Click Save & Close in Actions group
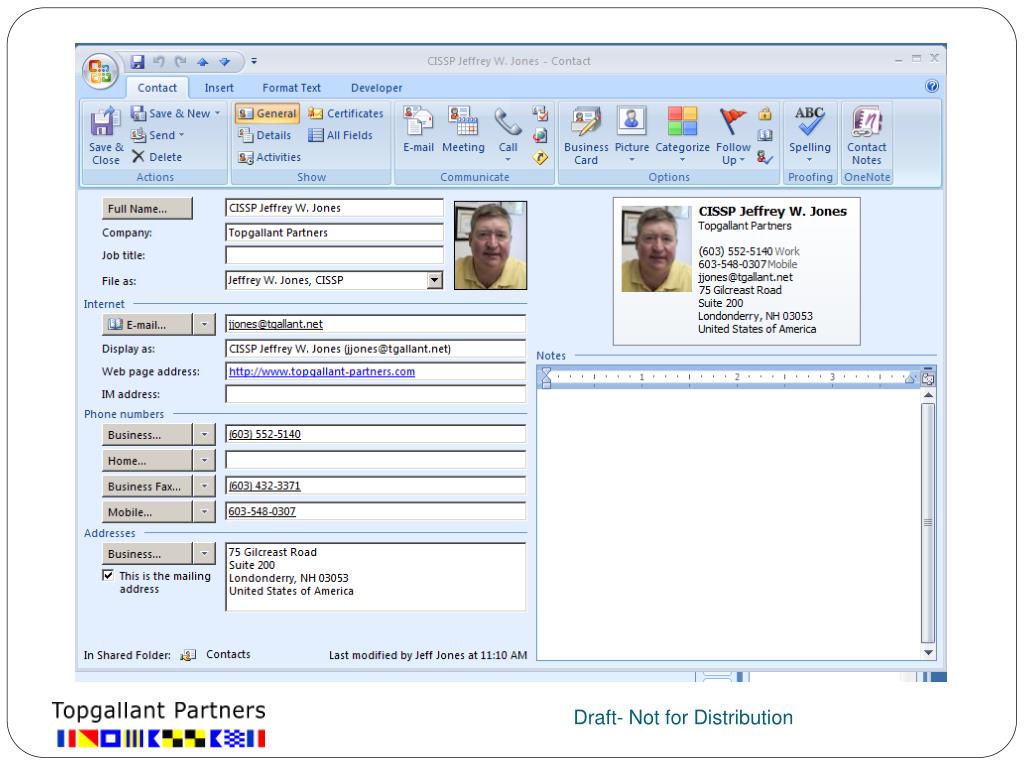This screenshot has height=768, width=1024. tap(105, 135)
